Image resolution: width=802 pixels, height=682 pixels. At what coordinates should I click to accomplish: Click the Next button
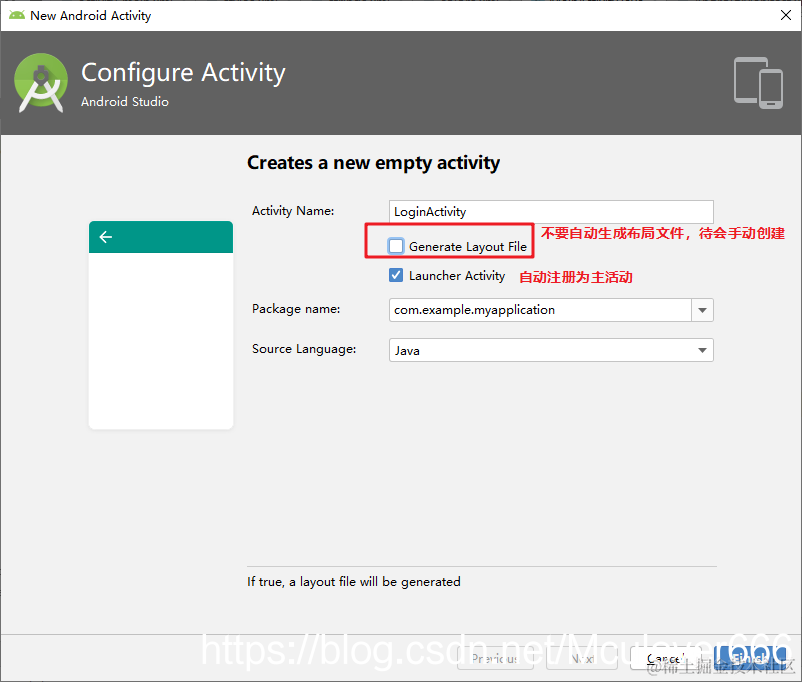click(x=582, y=658)
